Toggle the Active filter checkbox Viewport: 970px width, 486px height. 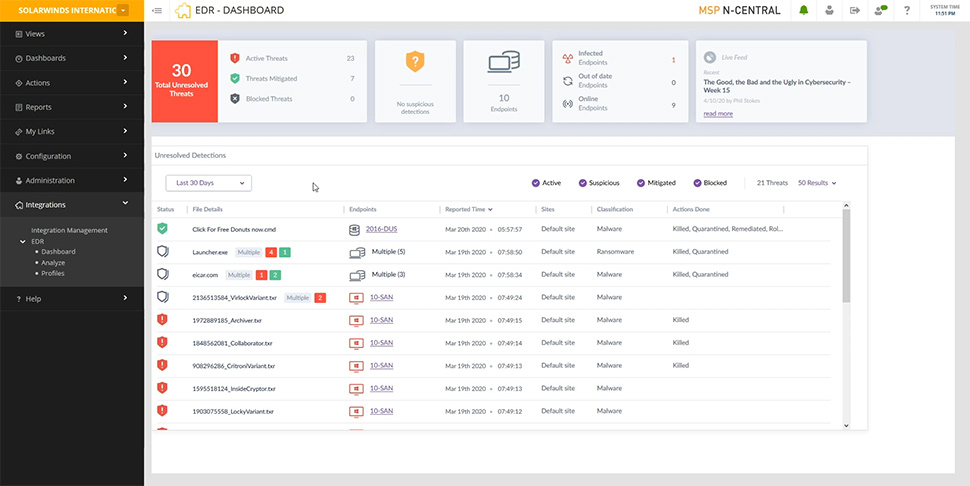(x=536, y=183)
